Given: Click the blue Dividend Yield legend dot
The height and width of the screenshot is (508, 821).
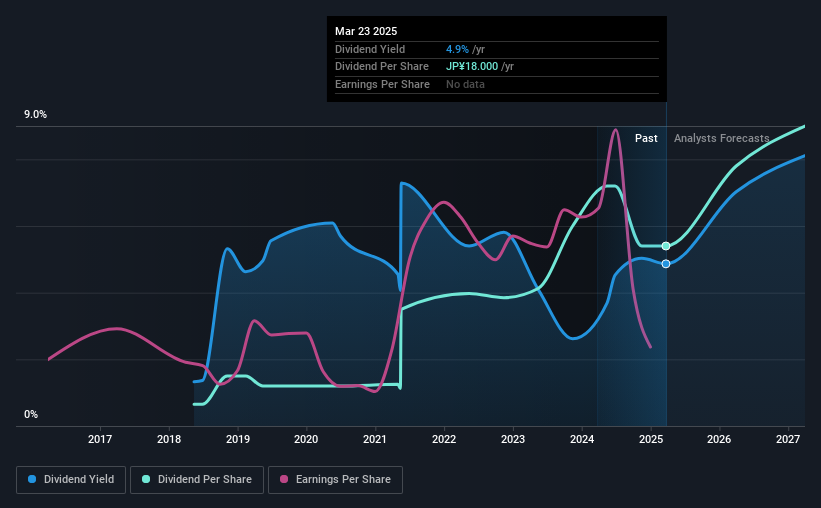Looking at the screenshot, I should click(x=32, y=479).
